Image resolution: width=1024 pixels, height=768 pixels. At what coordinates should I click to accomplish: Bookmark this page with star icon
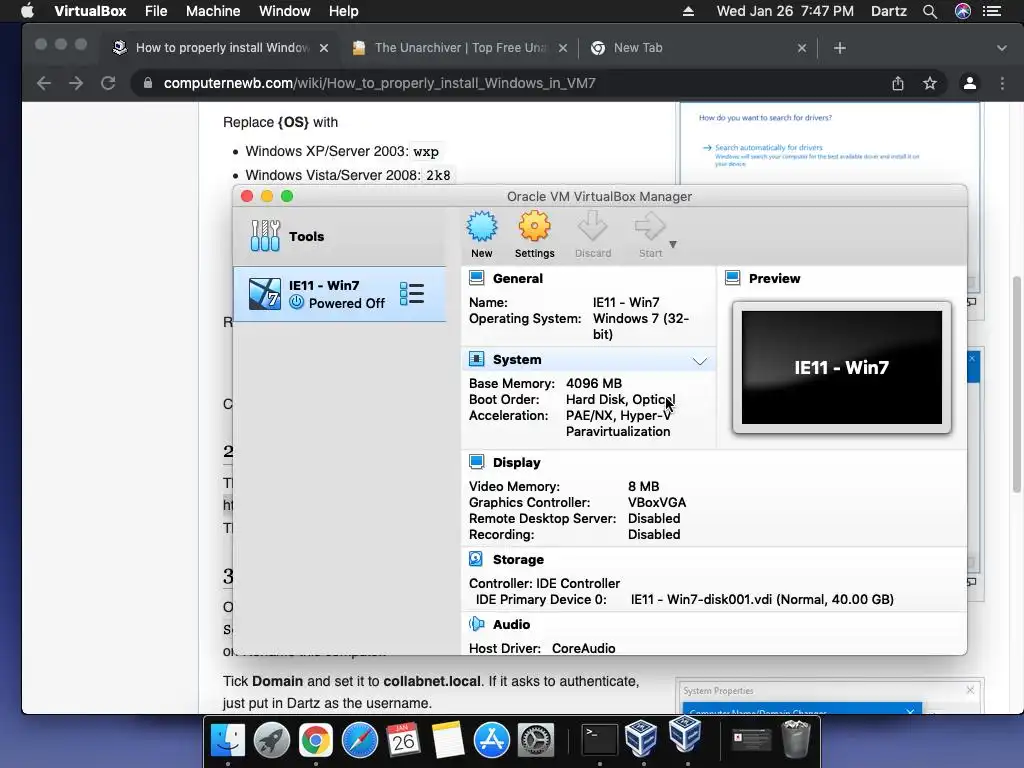930,83
